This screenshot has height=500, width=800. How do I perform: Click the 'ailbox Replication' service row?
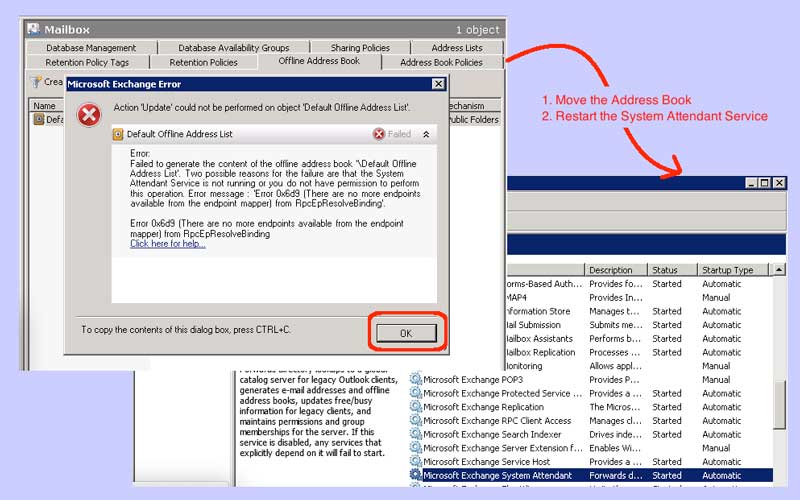coord(639,353)
